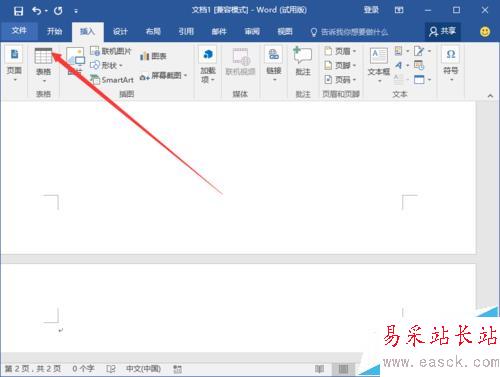Screen dimensions: 500x377
Task: Collapse the ribbon with the chevron
Action: 490,96
